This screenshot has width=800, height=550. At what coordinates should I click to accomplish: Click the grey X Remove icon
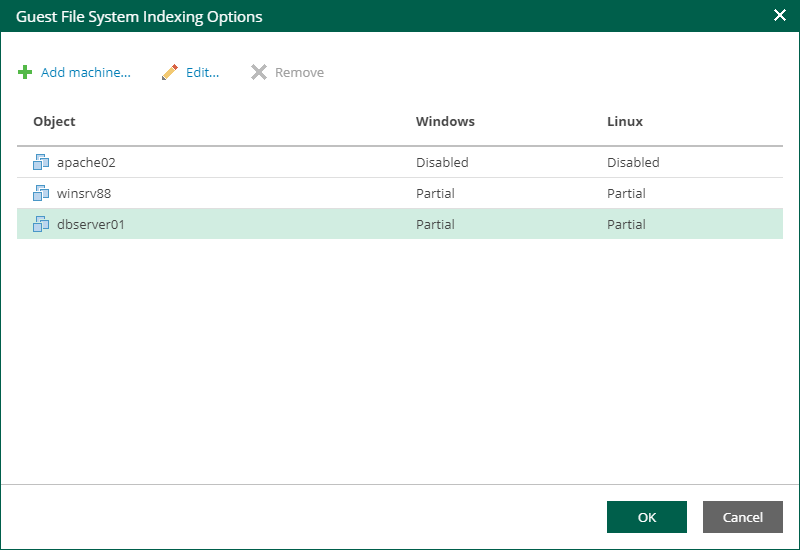click(259, 73)
